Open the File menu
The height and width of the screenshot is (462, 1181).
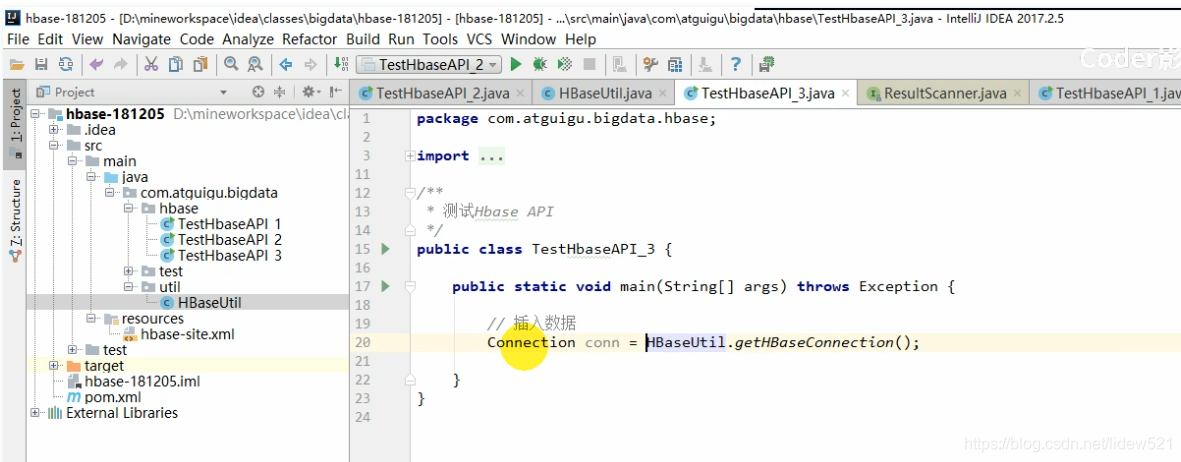(x=18, y=39)
